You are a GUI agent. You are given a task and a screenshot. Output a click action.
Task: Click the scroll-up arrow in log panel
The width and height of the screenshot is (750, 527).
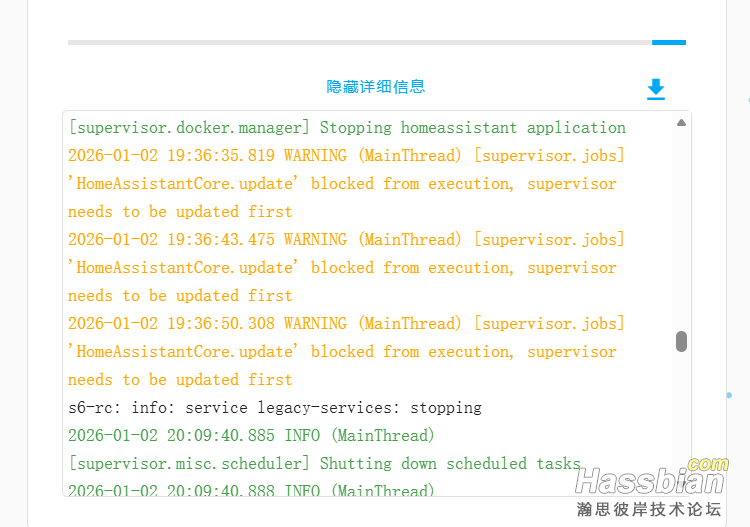(x=681, y=123)
